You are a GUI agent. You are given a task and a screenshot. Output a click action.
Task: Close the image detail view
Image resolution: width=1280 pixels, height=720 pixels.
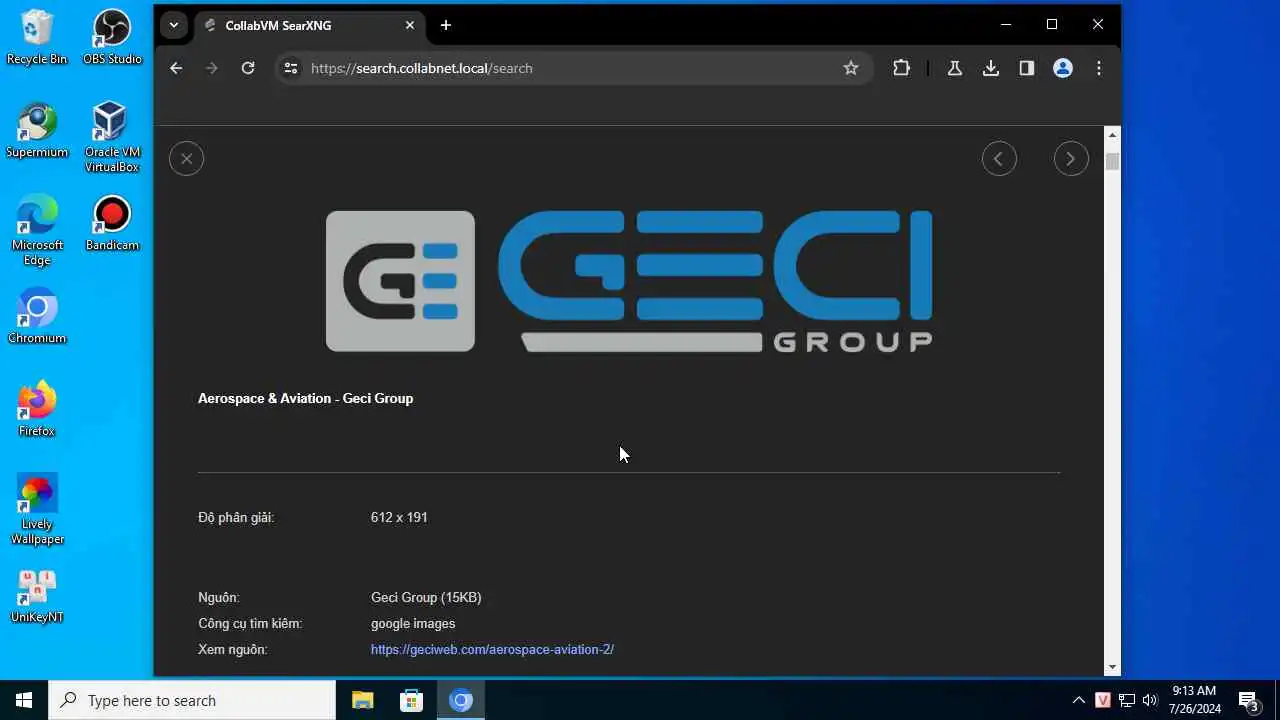(186, 159)
